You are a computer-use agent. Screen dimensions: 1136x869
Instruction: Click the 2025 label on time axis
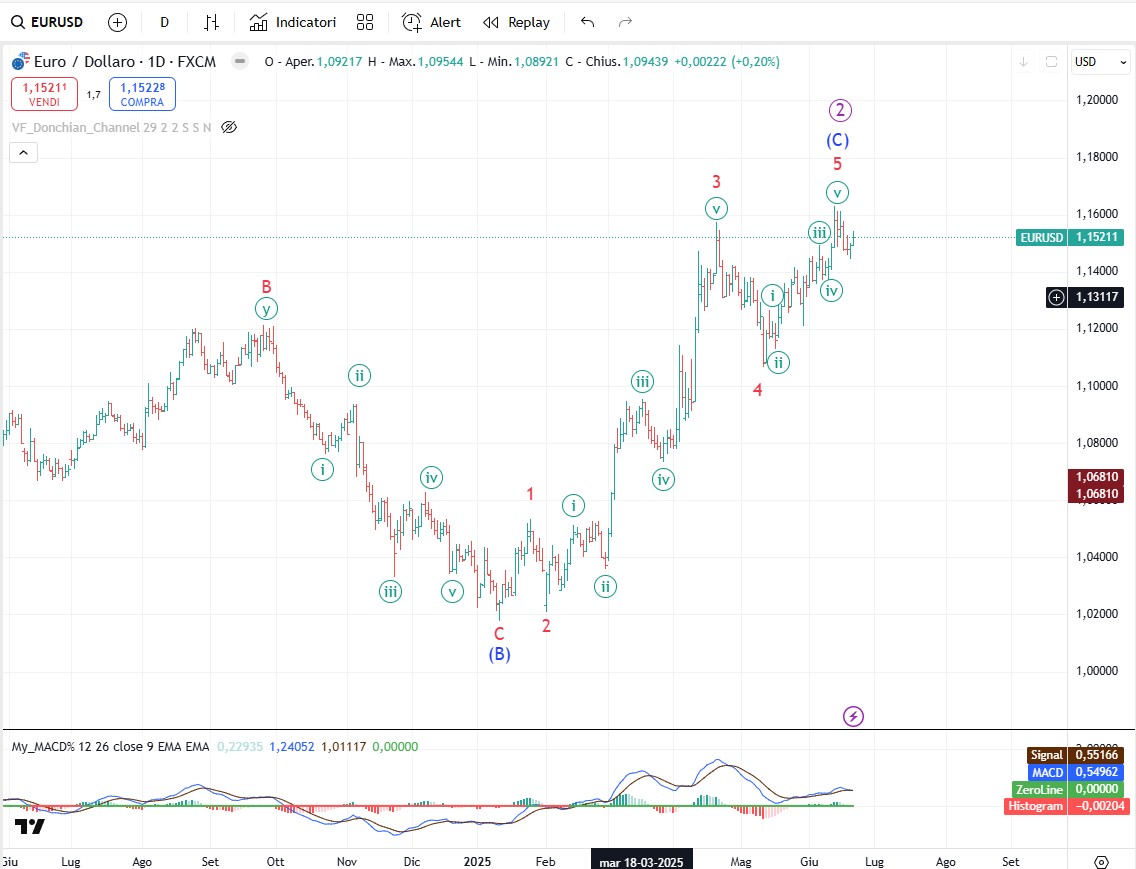[x=477, y=861]
